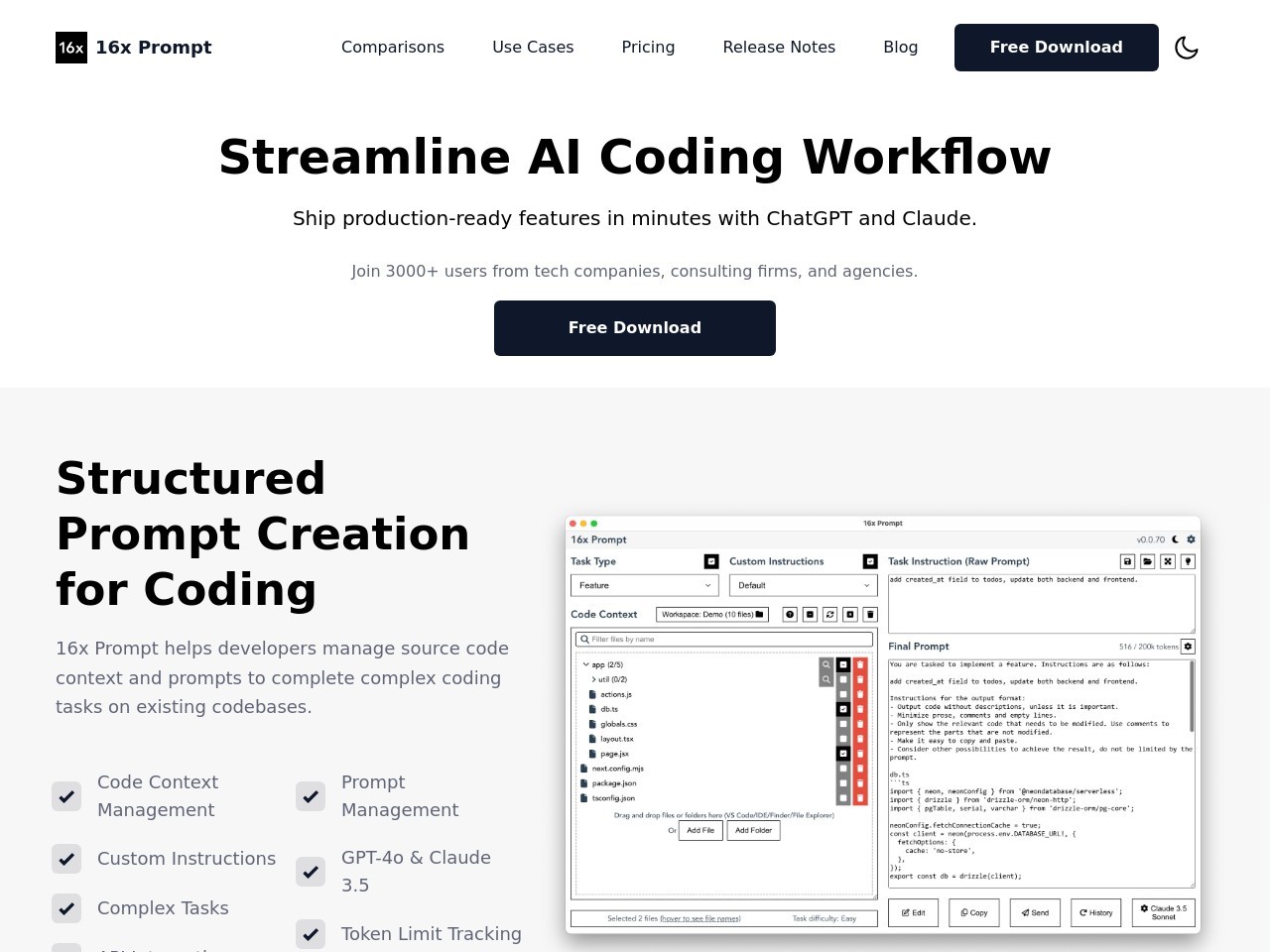Image resolution: width=1270 pixels, height=952 pixels.
Task: Open the Release Notes page
Action: (x=779, y=48)
